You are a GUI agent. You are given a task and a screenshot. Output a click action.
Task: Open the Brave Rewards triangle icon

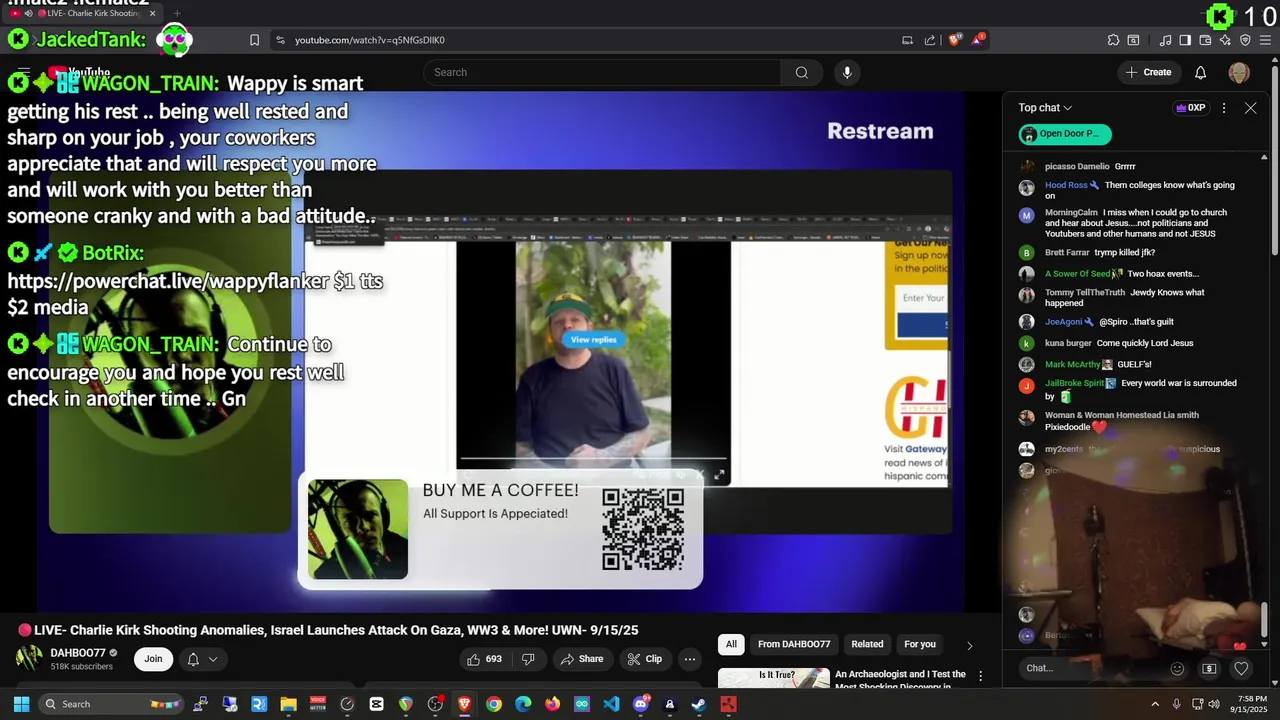click(978, 40)
